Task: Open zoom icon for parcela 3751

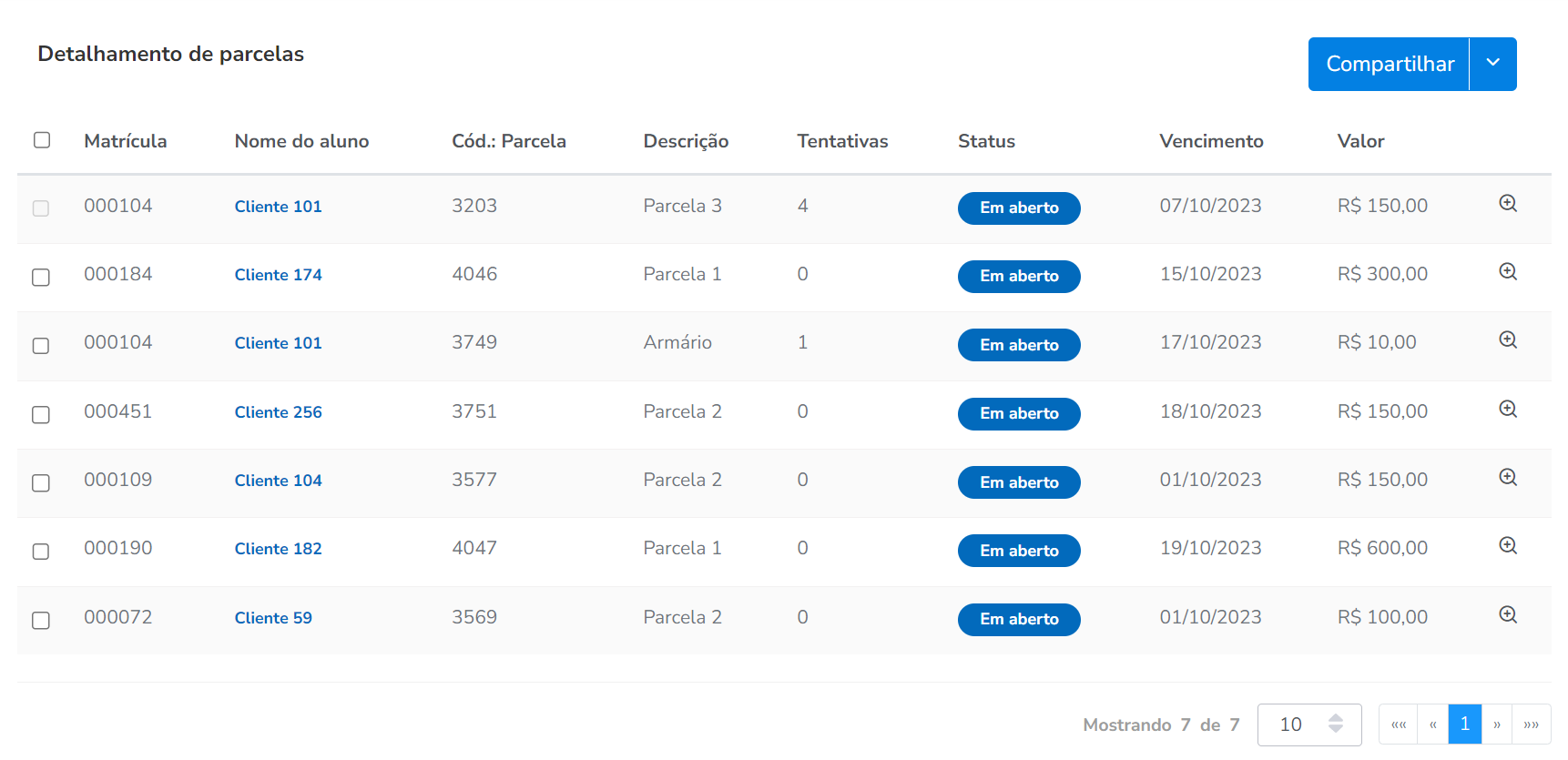Action: click(x=1508, y=410)
